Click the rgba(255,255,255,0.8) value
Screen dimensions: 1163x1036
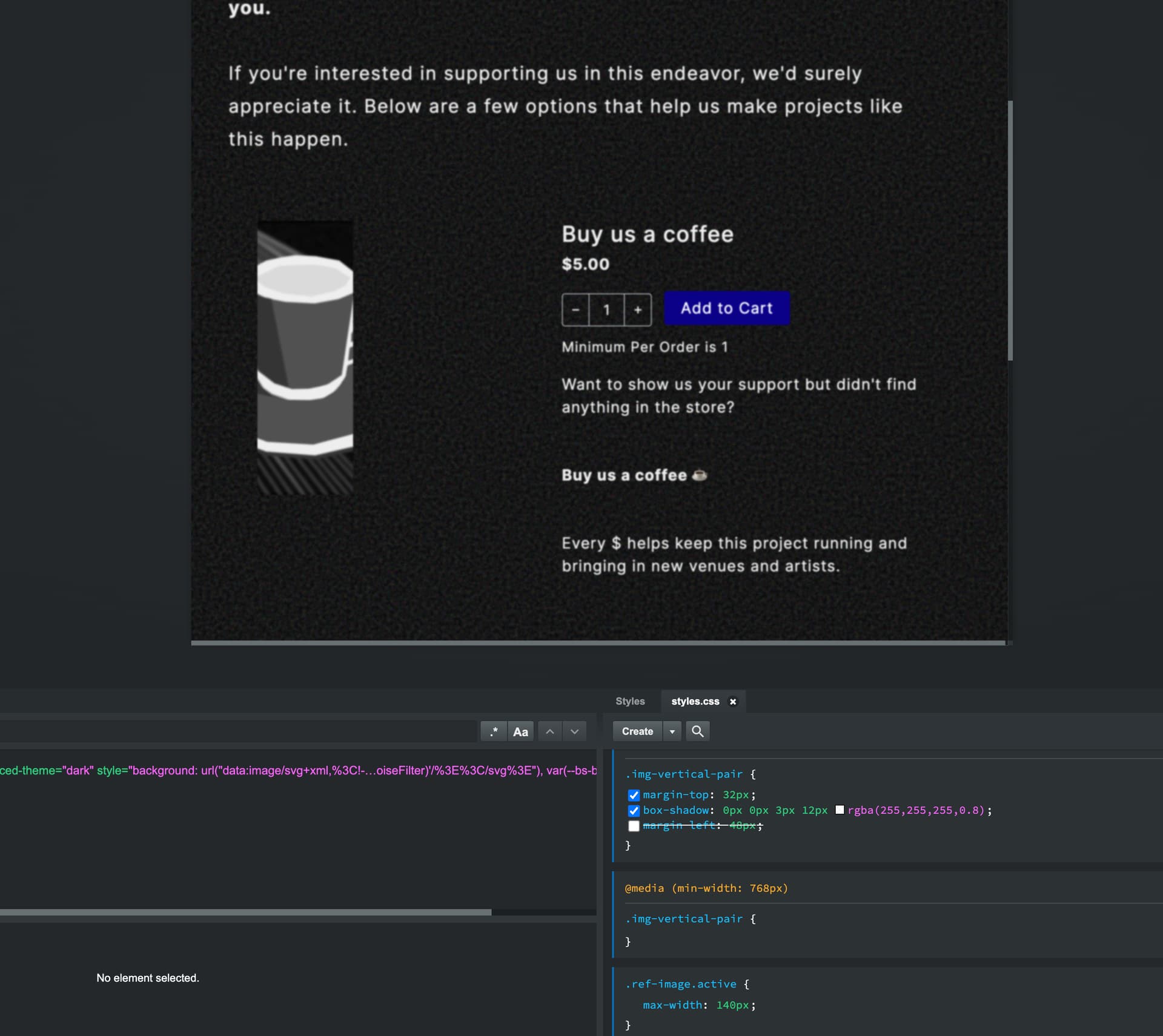916,810
